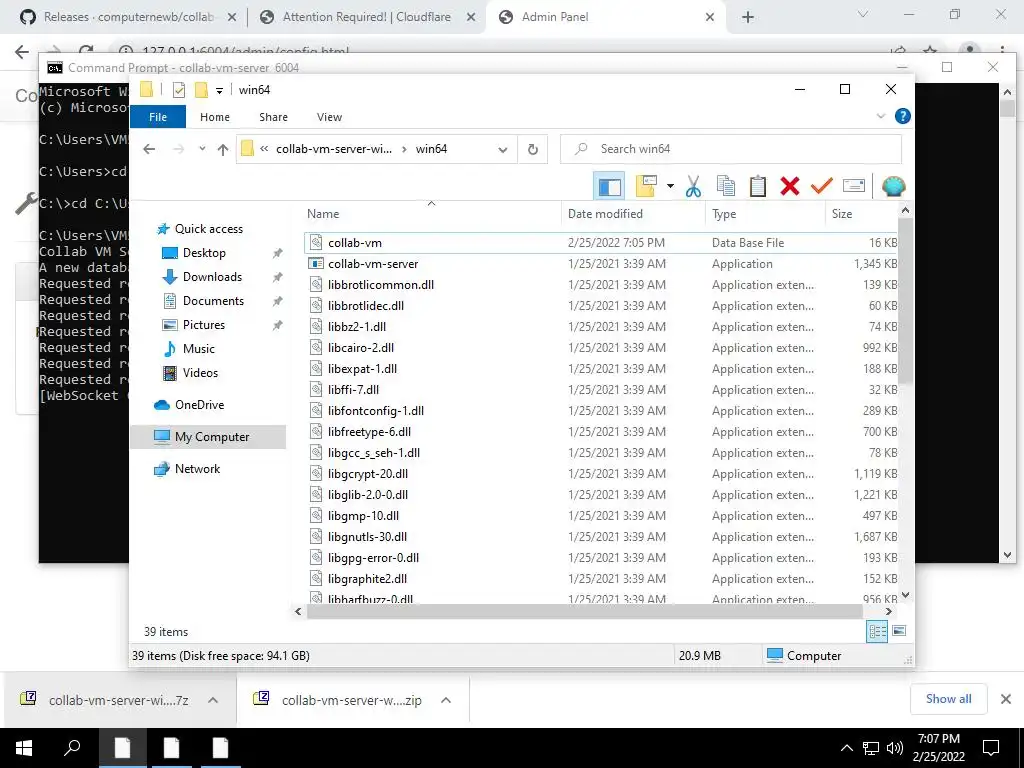
Task: Open the recent locations dropdown
Action: click(x=202, y=149)
